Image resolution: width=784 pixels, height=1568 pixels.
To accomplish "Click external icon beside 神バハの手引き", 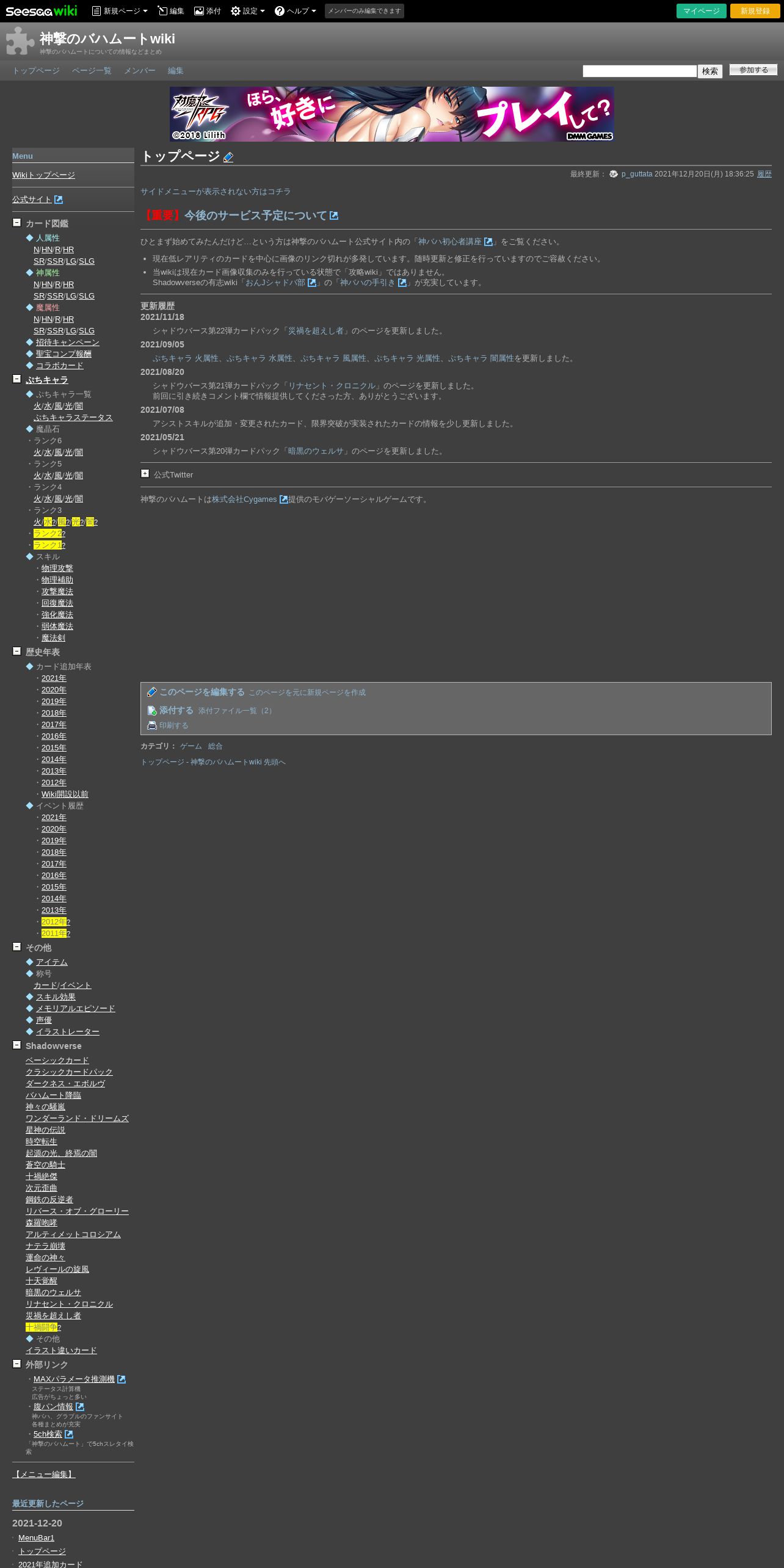I will pos(402,283).
